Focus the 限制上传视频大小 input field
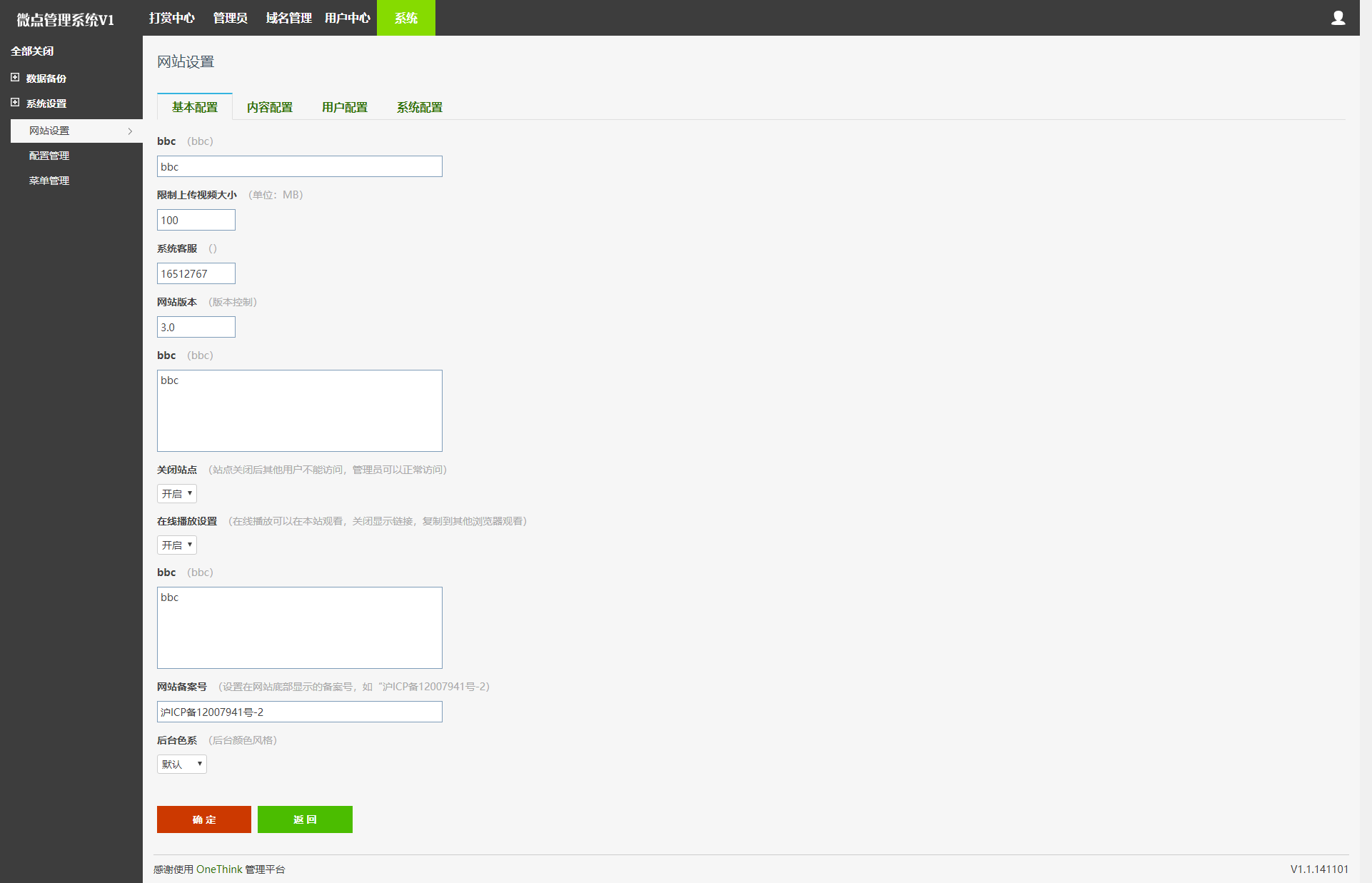This screenshot has width=1372, height=883. 196,220
